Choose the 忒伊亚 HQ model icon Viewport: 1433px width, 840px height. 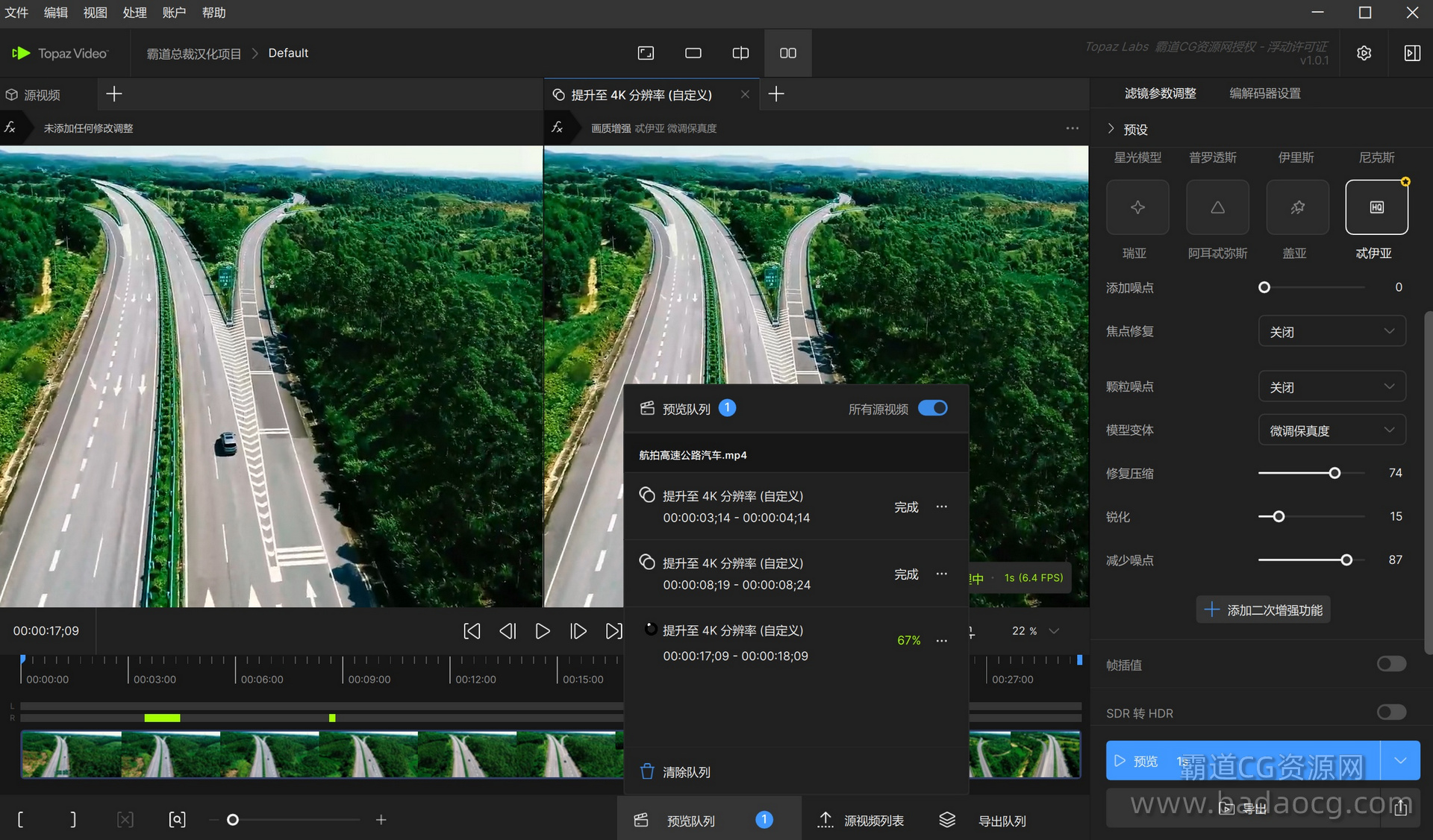coord(1376,207)
